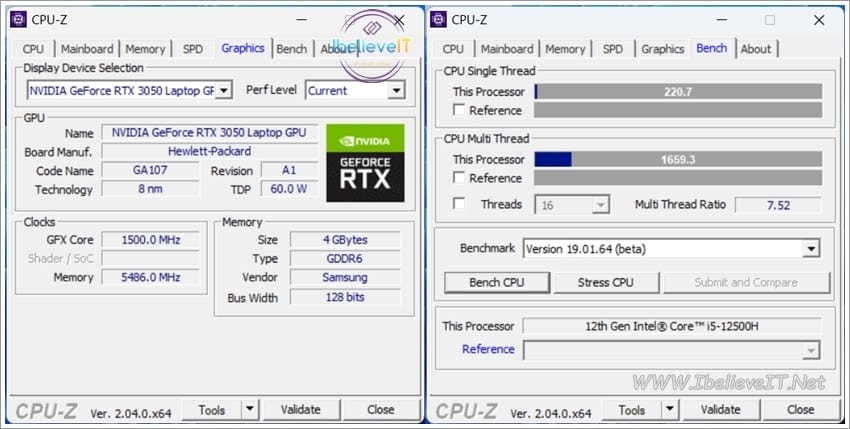Click This Processor field i5-12500H
850x429 pixels.
click(x=672, y=326)
